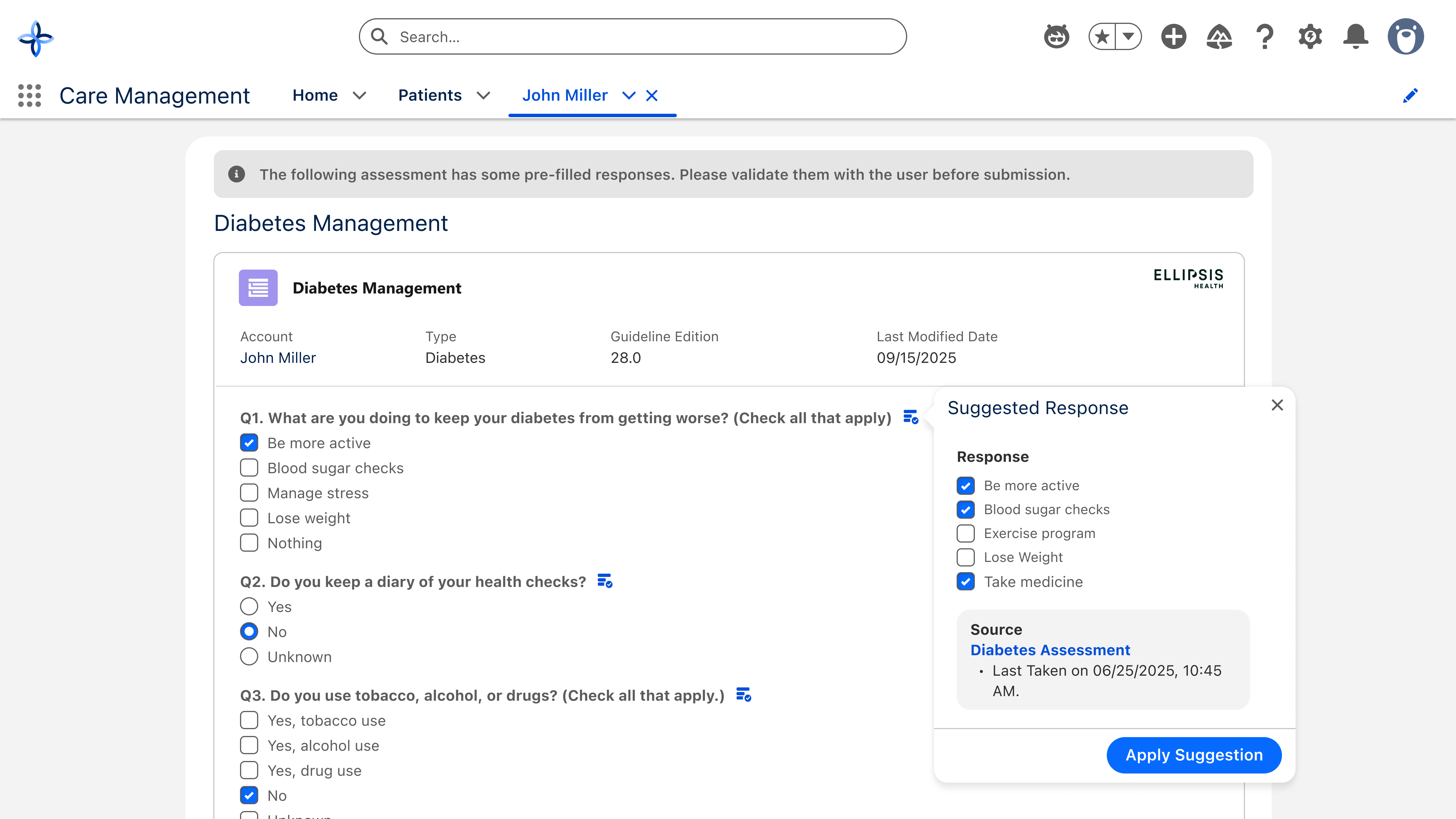Check the Blood sugar checks box in Q1
The image size is (1456, 819).
249,468
